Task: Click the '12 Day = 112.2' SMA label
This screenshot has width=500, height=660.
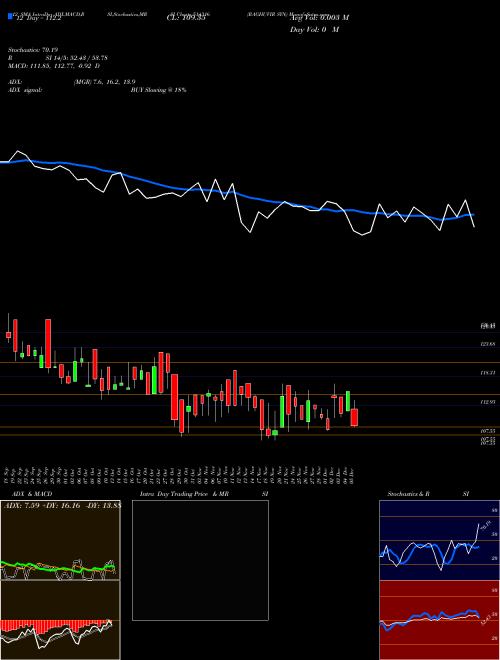Action: 37,18
